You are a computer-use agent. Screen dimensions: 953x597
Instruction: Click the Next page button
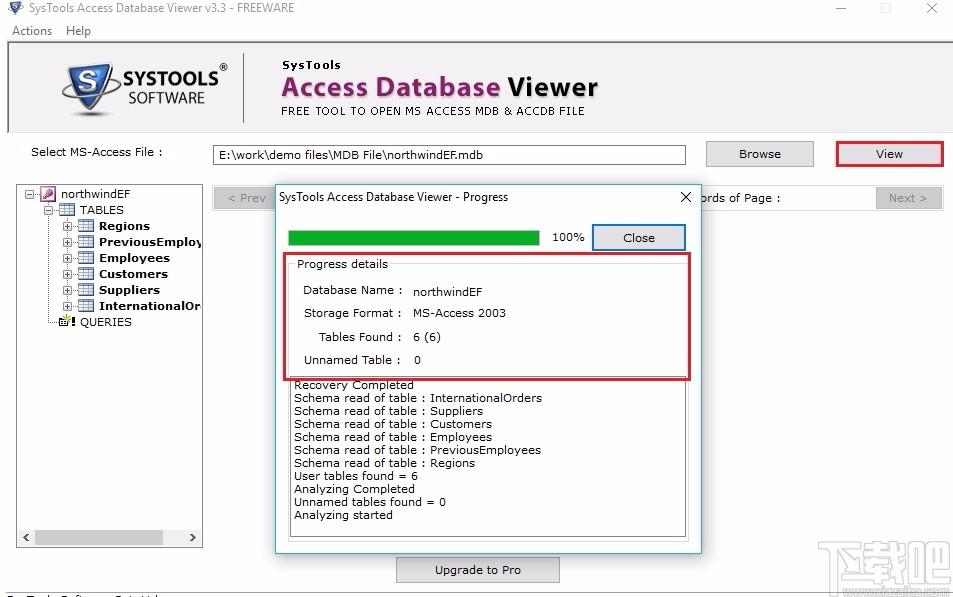coord(909,198)
